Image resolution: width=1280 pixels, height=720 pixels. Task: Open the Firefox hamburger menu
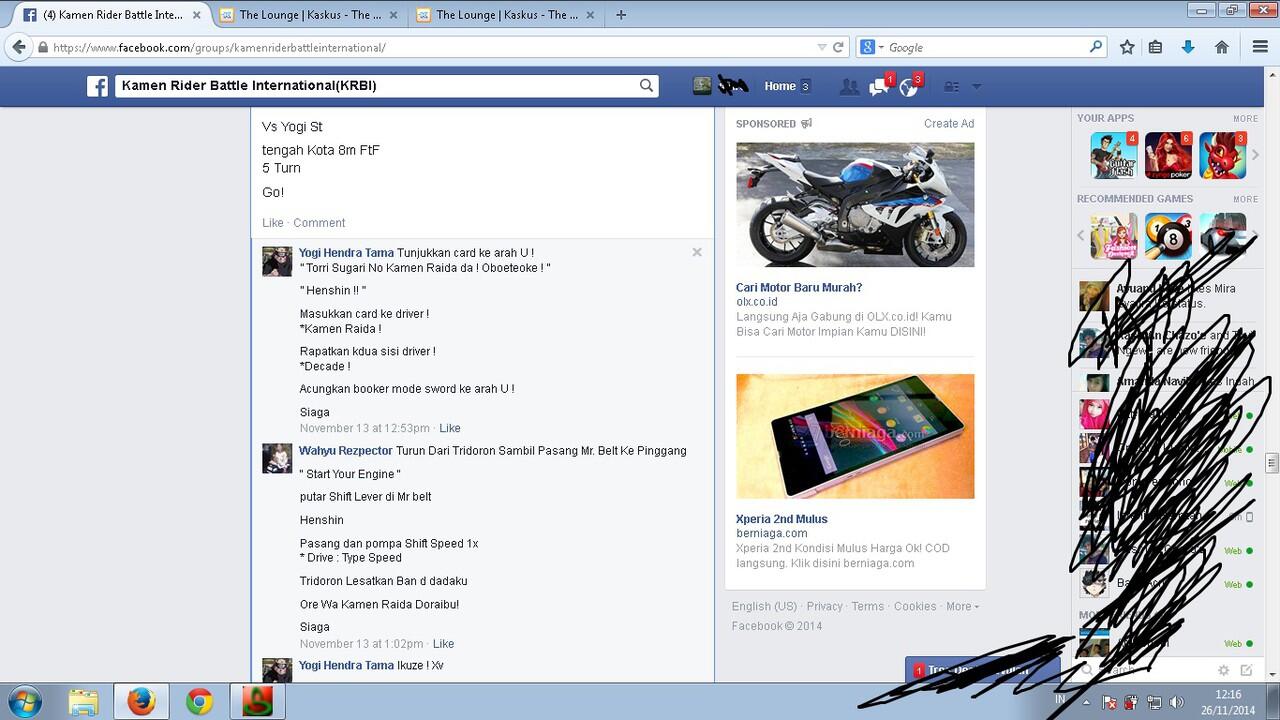(1260, 47)
